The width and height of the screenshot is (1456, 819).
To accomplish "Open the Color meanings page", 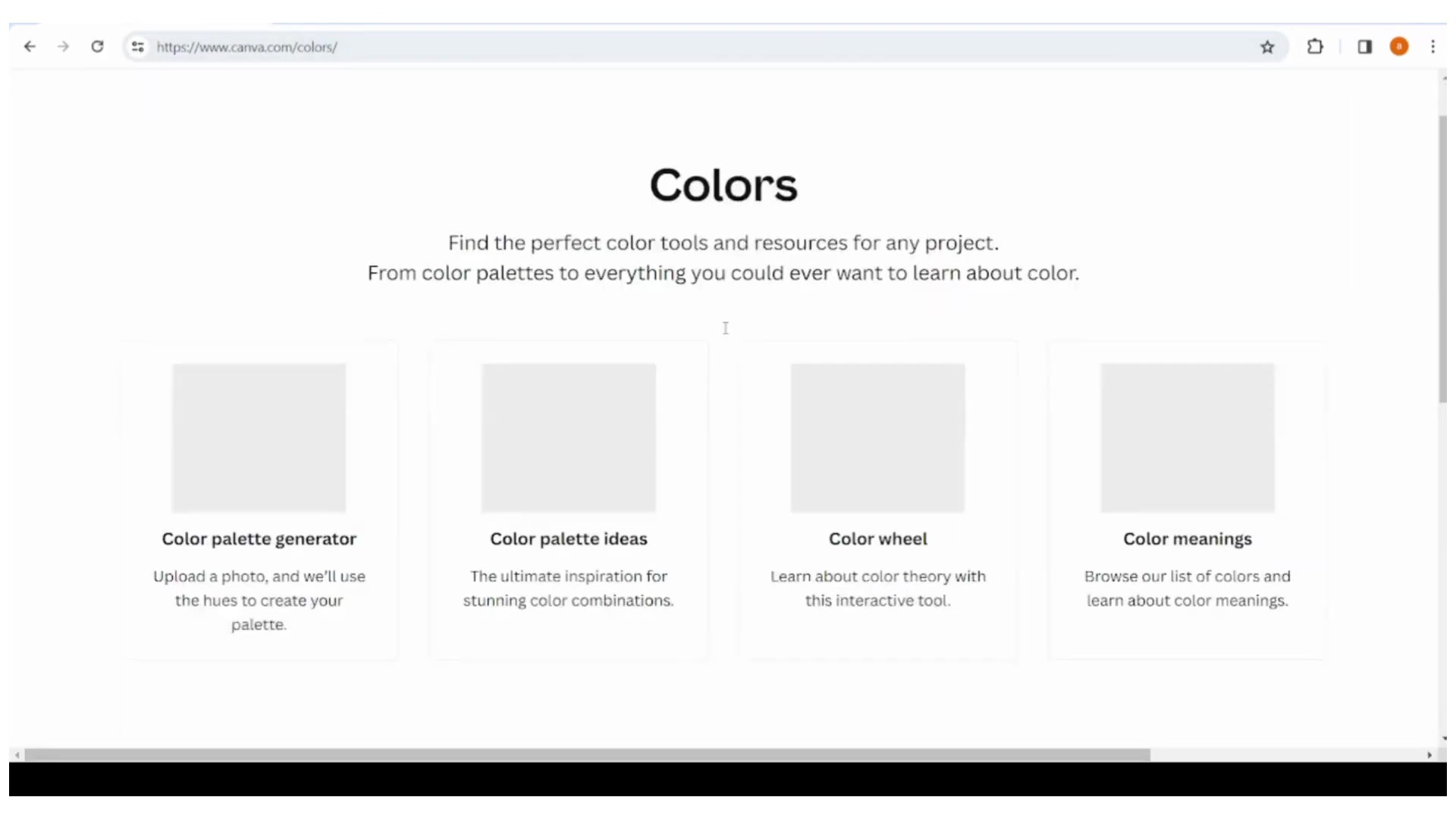I will 1187,539.
